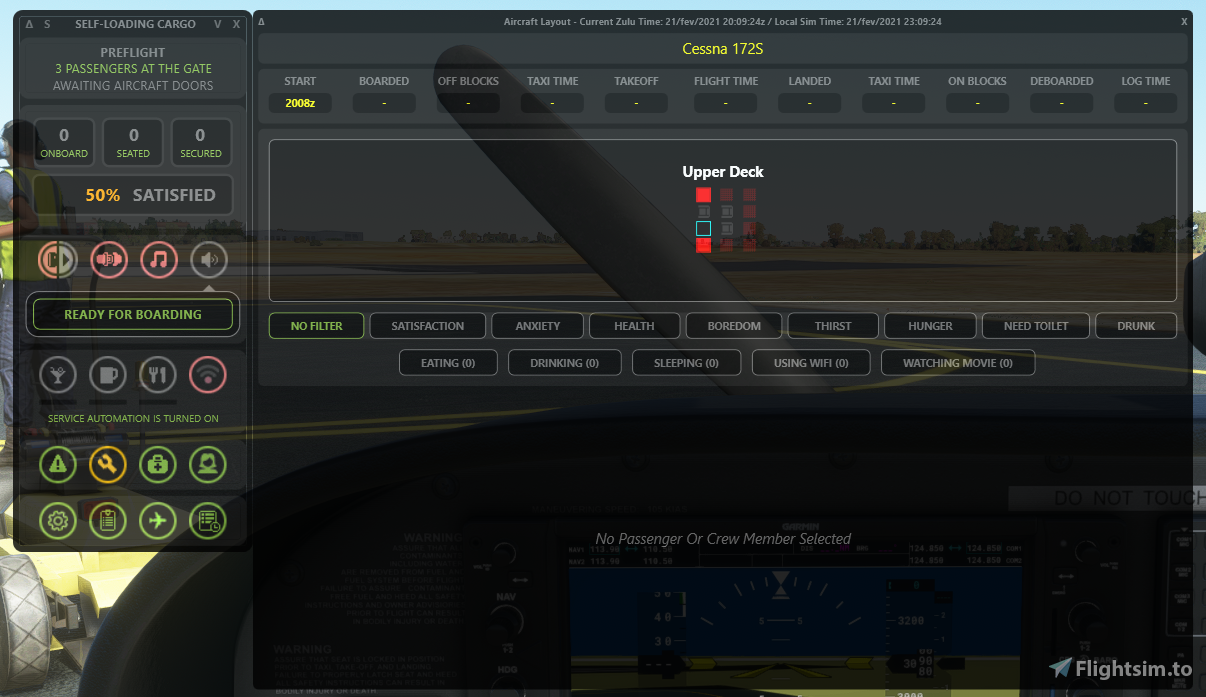Switch to the SATISFACTION filter tab
Viewport: 1206px width, 697px height.
click(427, 325)
